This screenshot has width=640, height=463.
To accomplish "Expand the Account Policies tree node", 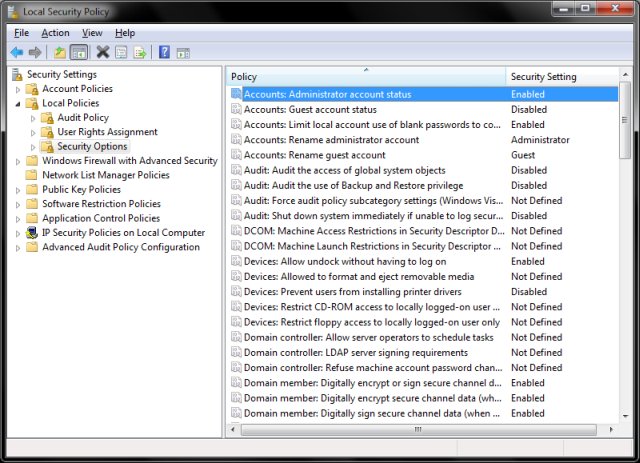I will tap(17, 89).
